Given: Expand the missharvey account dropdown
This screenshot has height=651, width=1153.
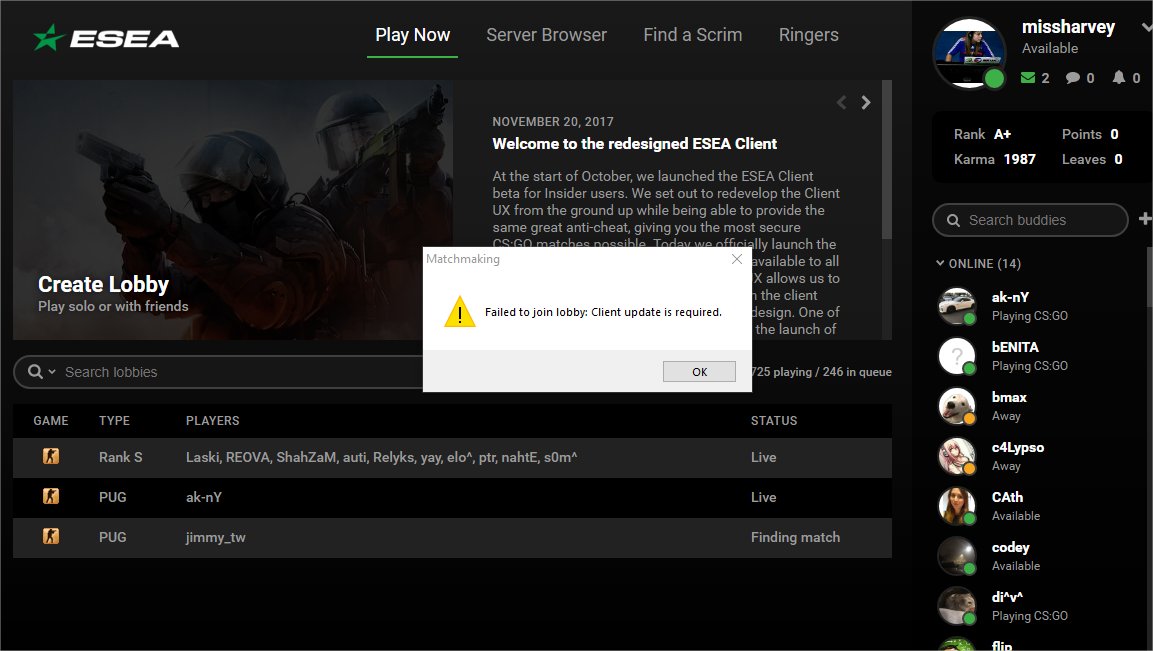Looking at the screenshot, I should (1146, 27).
